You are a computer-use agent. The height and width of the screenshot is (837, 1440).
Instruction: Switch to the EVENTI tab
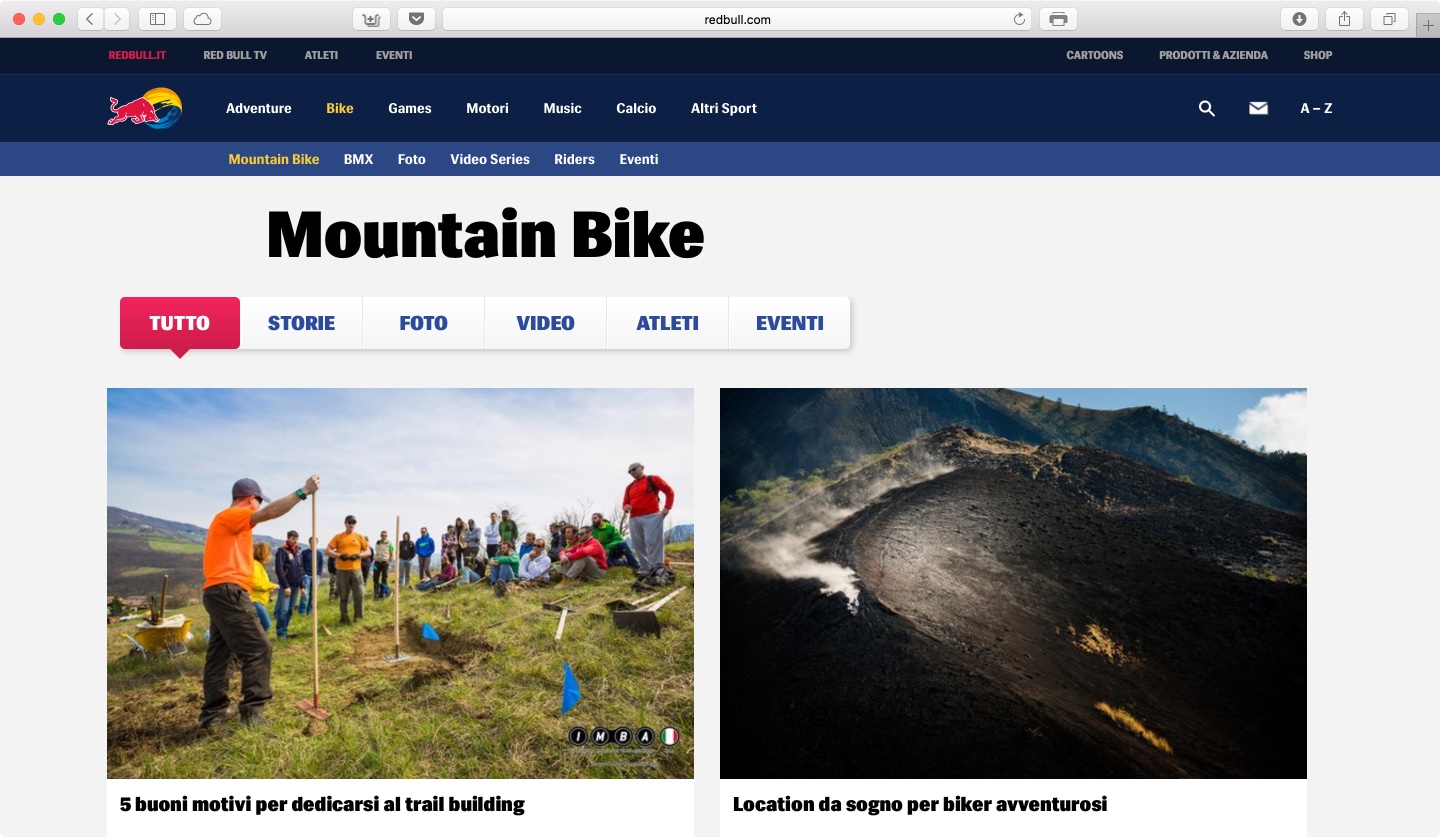point(789,323)
